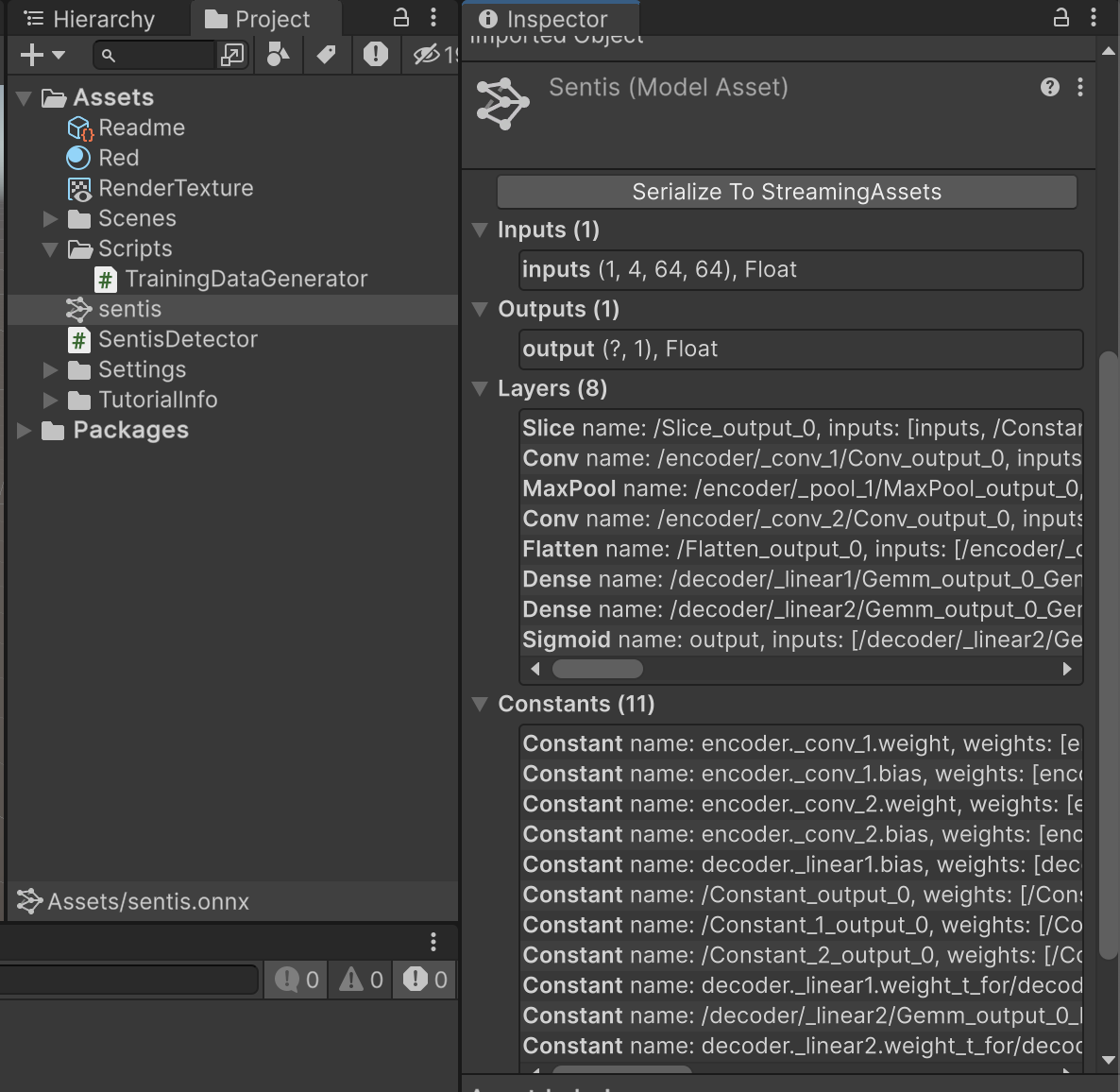The image size is (1120, 1092).
Task: Select the Sentis model asset icon in Inspector
Action: (x=503, y=102)
